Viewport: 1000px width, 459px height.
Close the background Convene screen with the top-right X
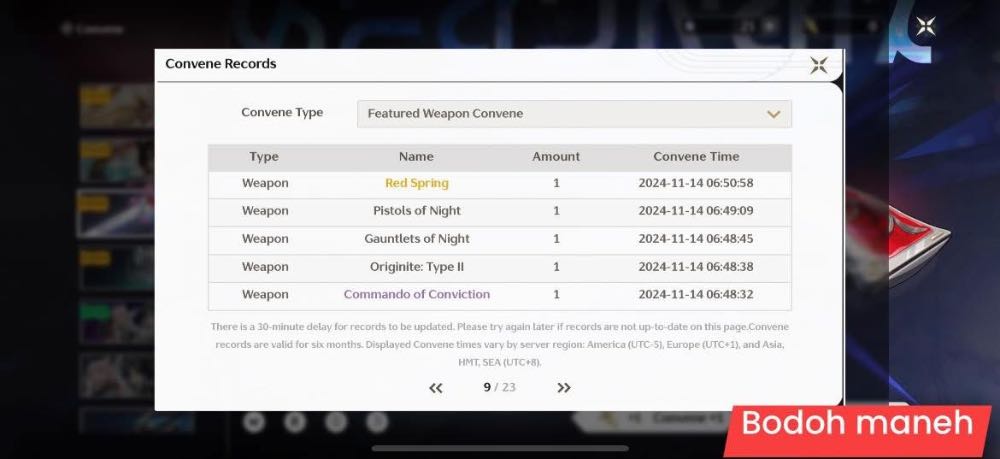coord(925,26)
